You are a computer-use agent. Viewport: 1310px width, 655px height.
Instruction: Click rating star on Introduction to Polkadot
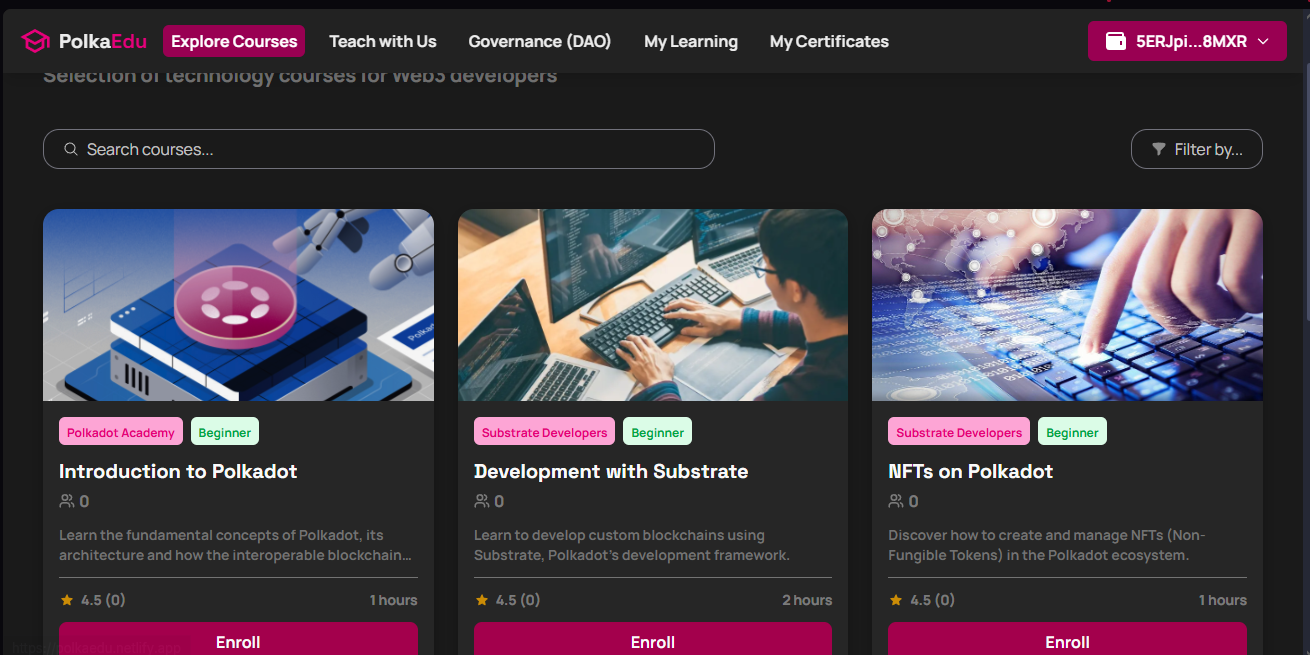click(x=67, y=600)
